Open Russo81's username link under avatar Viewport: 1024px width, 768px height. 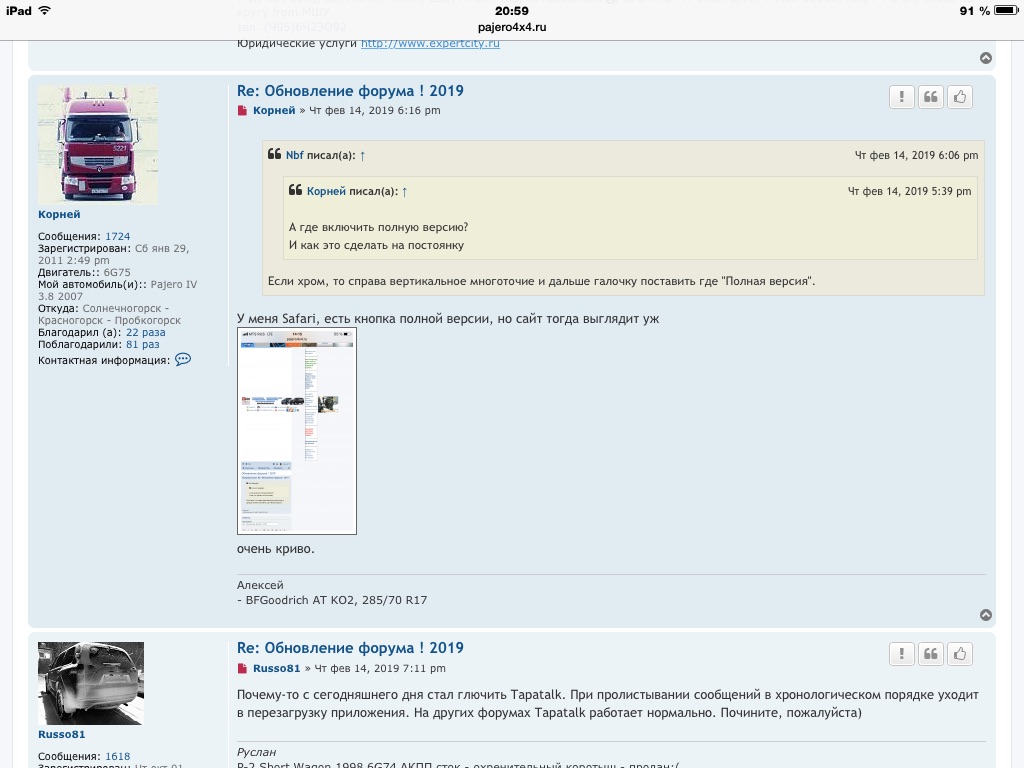click(x=62, y=735)
